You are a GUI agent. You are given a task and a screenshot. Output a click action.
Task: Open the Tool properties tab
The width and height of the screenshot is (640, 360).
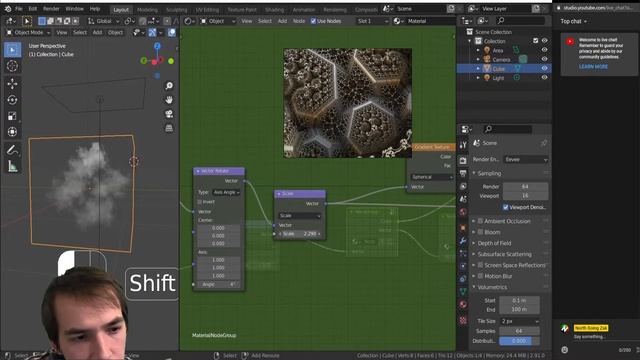point(463,145)
